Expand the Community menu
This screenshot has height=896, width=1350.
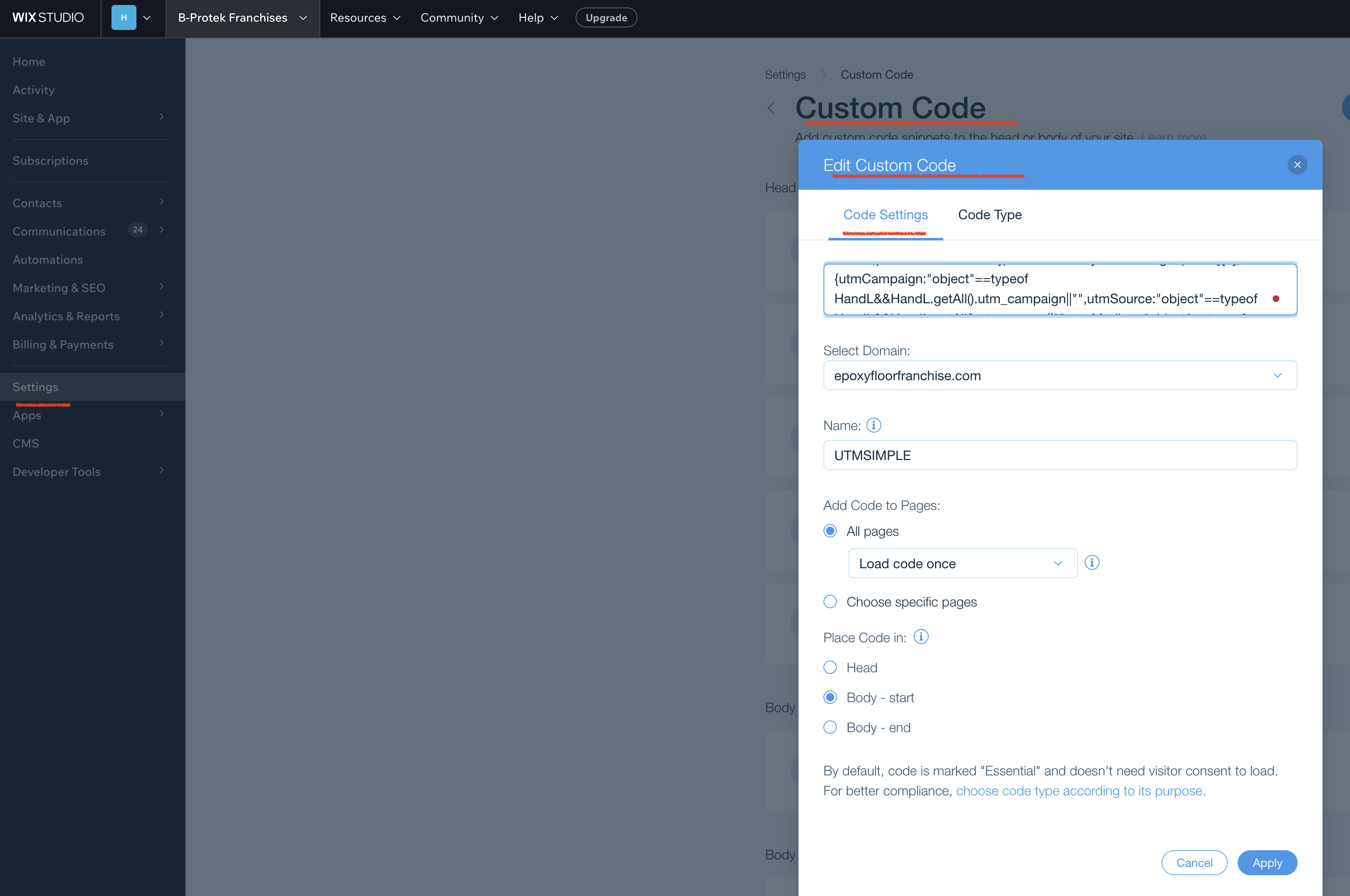[459, 18]
